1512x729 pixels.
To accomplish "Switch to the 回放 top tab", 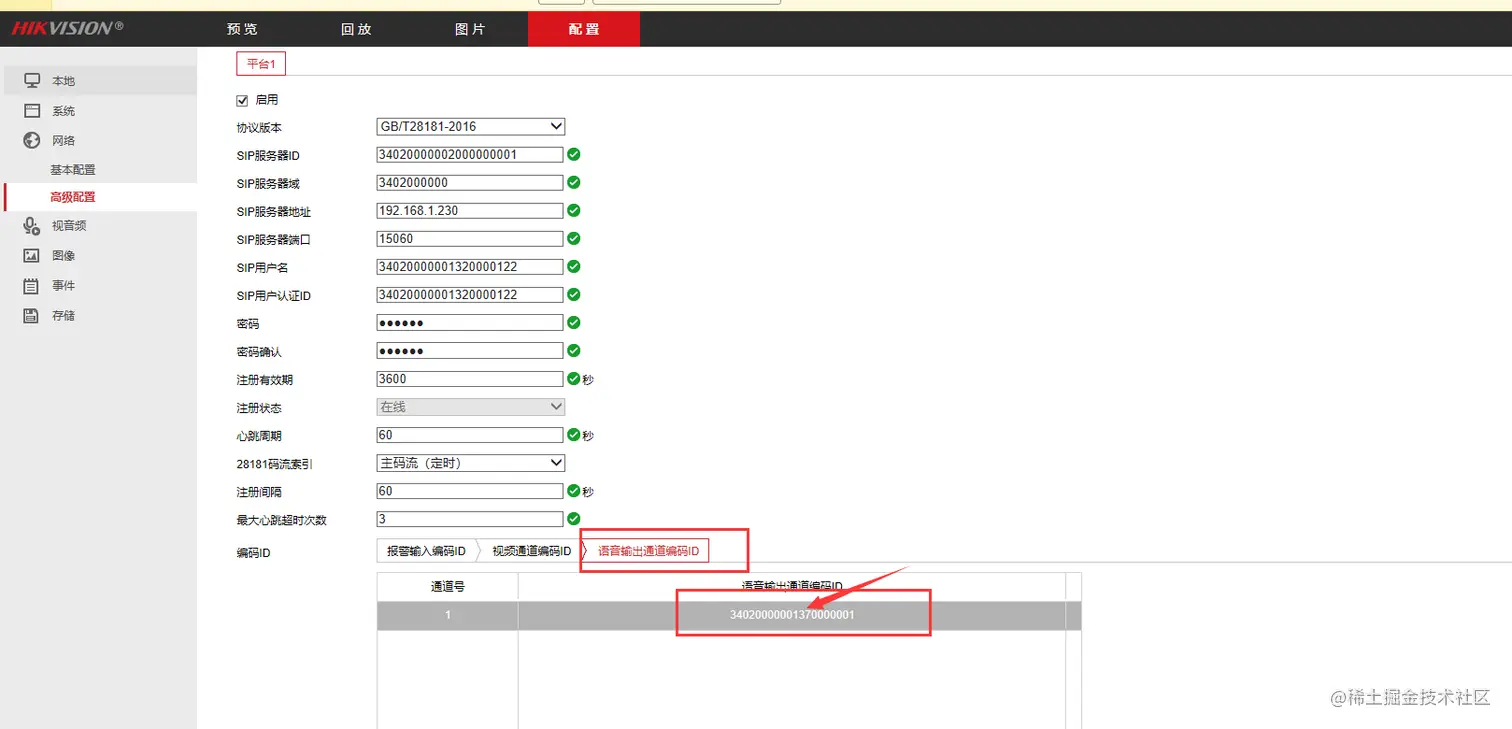I will (357, 29).
